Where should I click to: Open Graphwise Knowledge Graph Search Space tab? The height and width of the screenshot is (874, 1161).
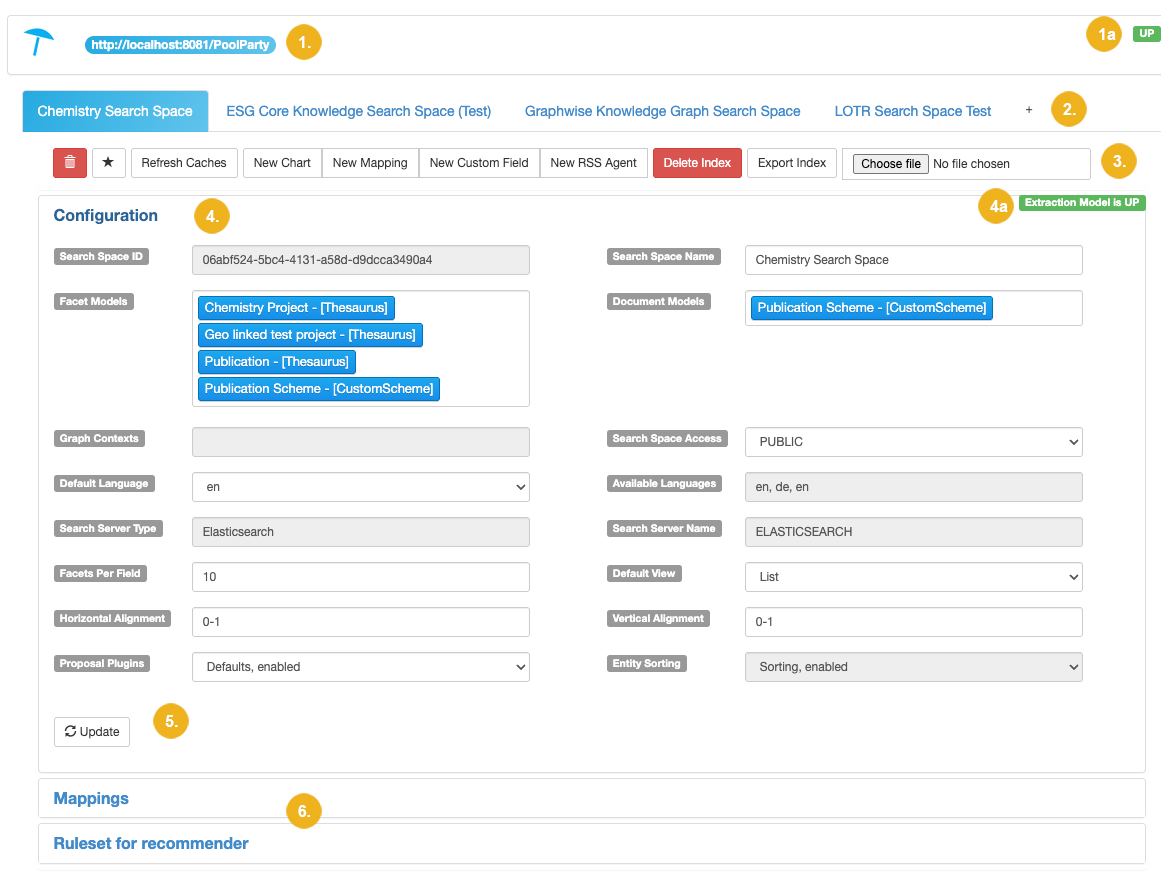click(x=662, y=111)
